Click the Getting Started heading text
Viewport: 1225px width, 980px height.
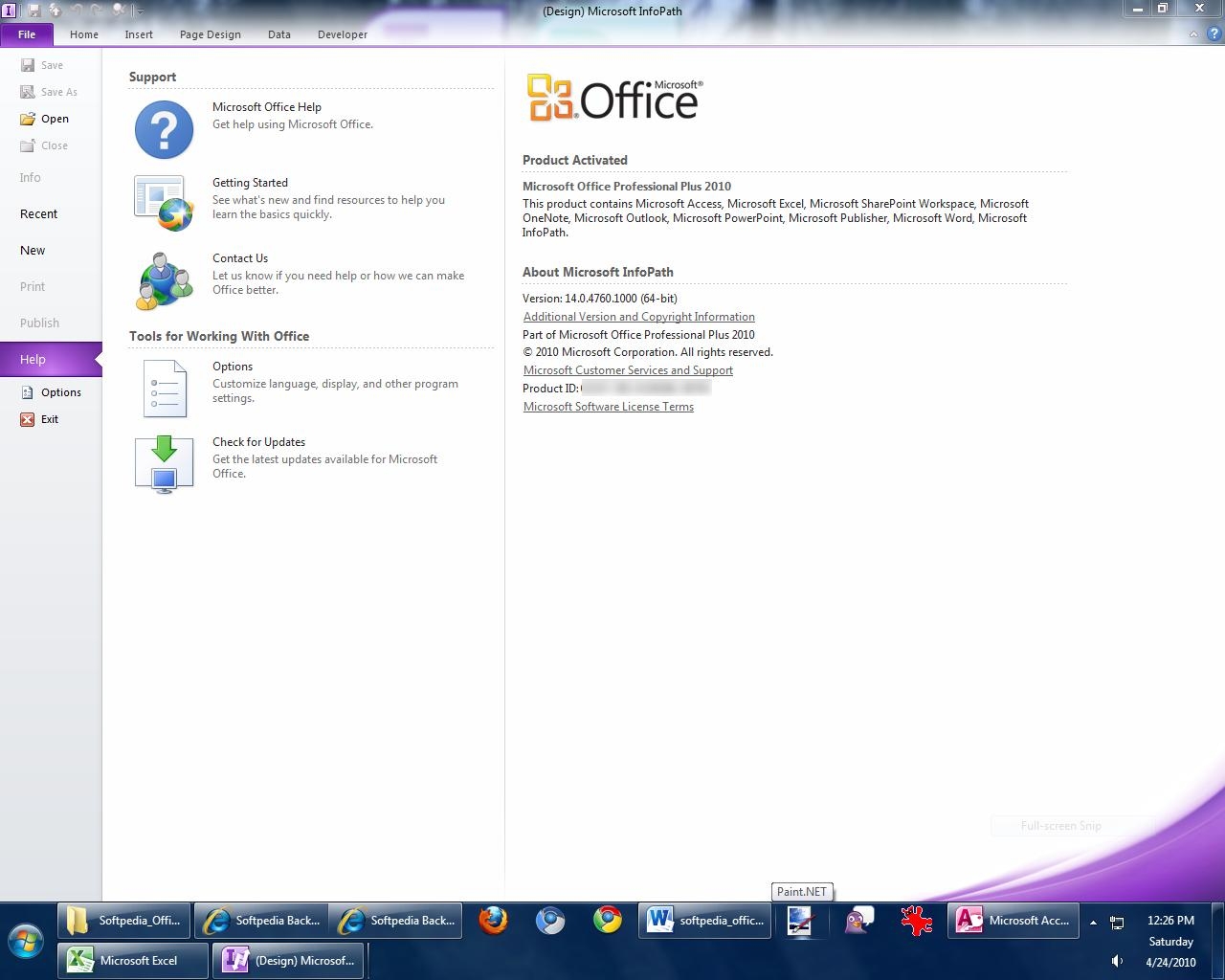[x=250, y=183]
